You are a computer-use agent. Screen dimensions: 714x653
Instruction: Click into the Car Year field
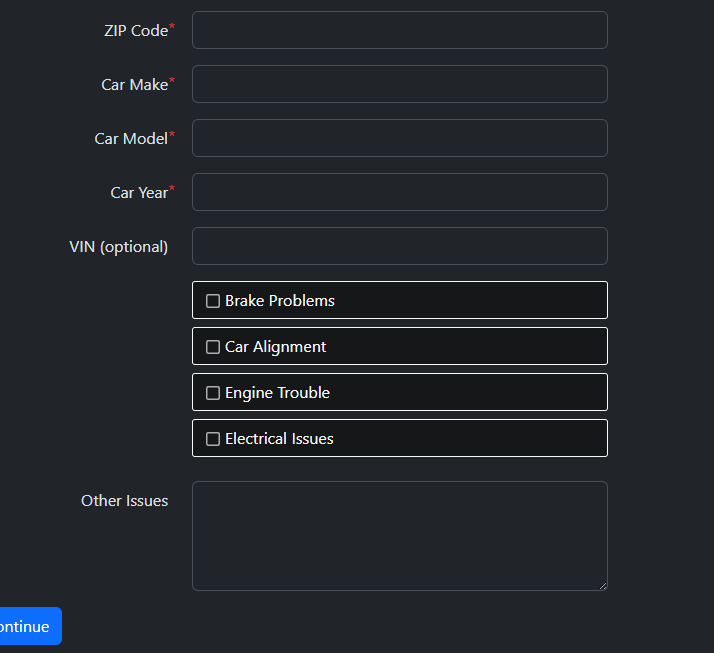click(400, 192)
